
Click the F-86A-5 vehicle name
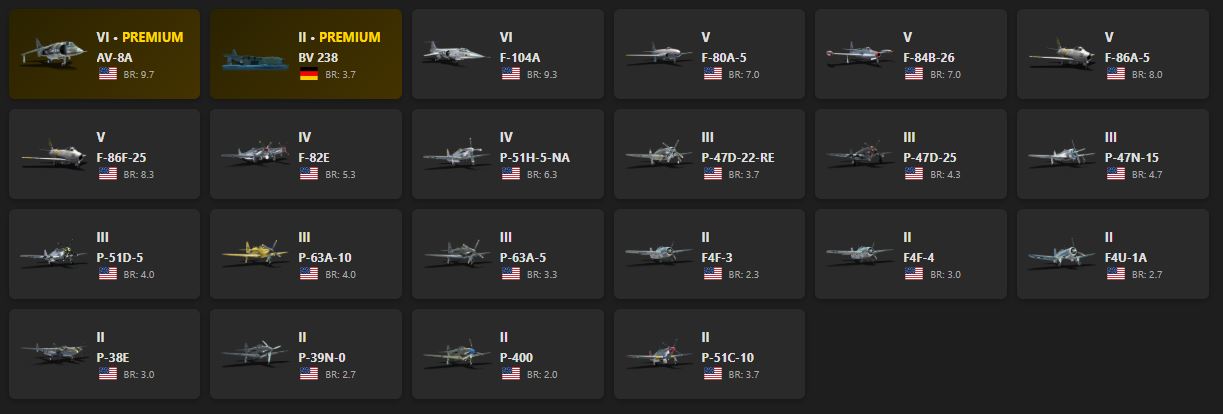click(1127, 58)
